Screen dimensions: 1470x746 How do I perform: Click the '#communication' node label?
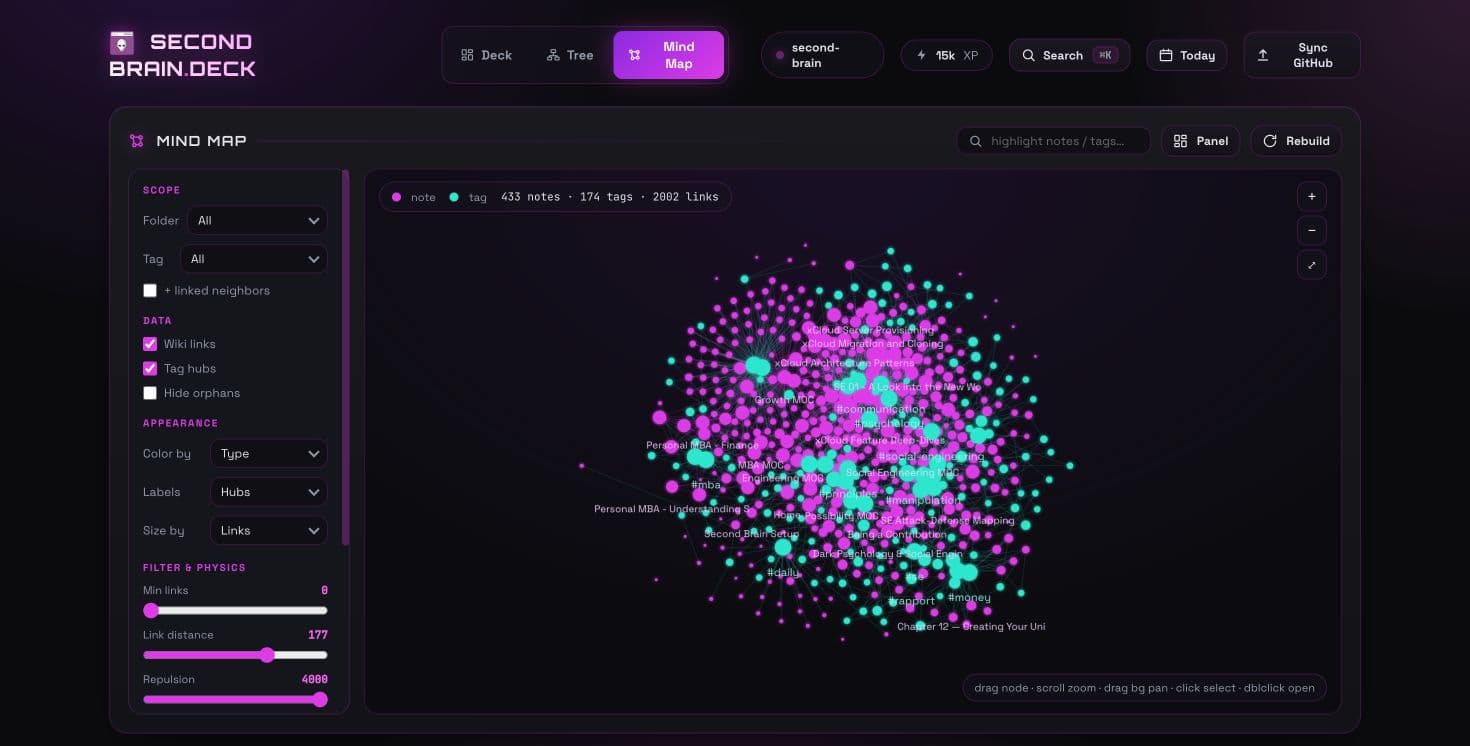pyautogui.click(x=881, y=409)
